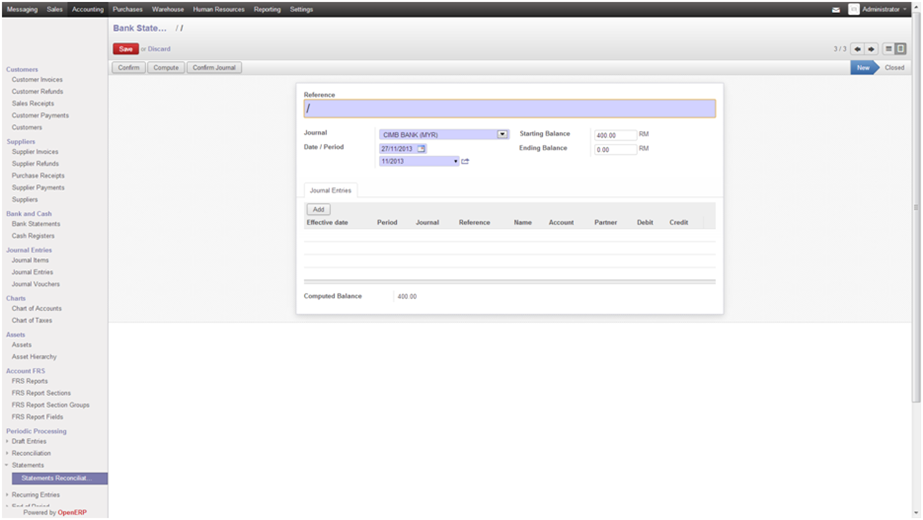Viewport: 923px width, 520px height.
Task: Click the OpenERP link in footer
Action: point(72,512)
